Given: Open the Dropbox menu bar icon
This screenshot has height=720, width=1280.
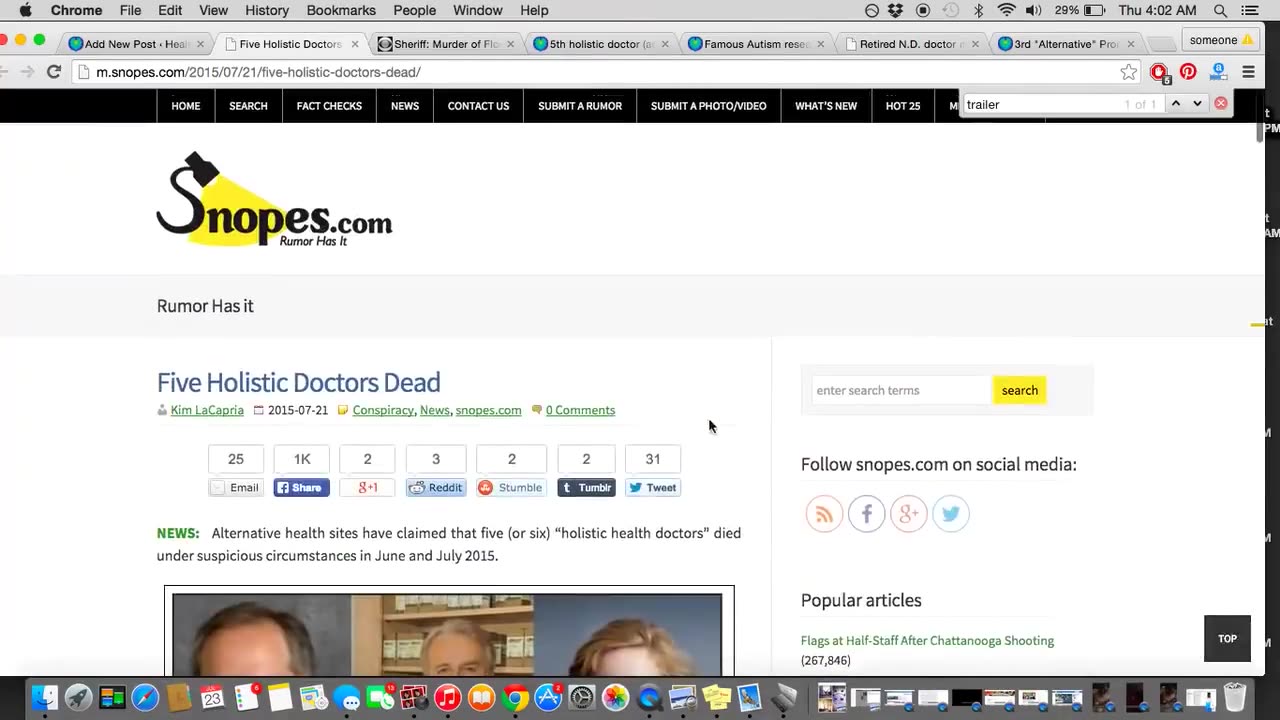Looking at the screenshot, I should coord(896,11).
